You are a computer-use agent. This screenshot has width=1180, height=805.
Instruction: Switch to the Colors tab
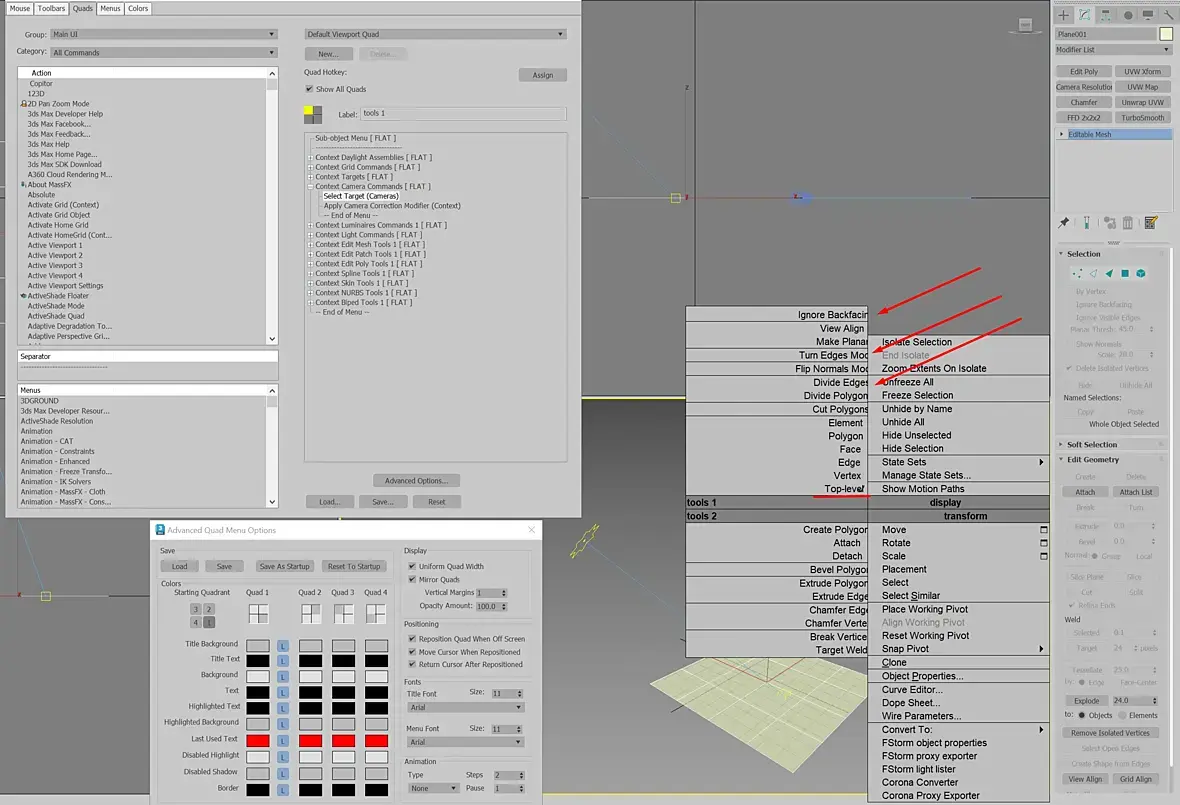tap(138, 8)
